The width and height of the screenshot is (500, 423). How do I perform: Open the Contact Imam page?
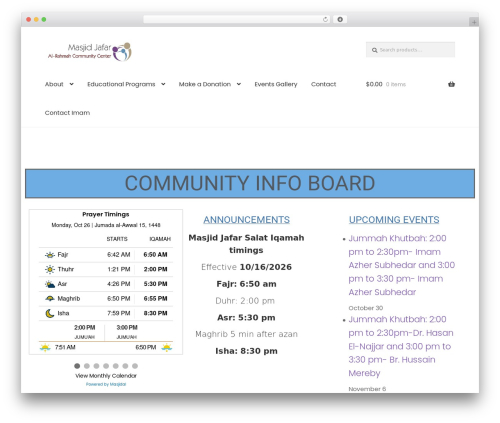click(x=67, y=113)
